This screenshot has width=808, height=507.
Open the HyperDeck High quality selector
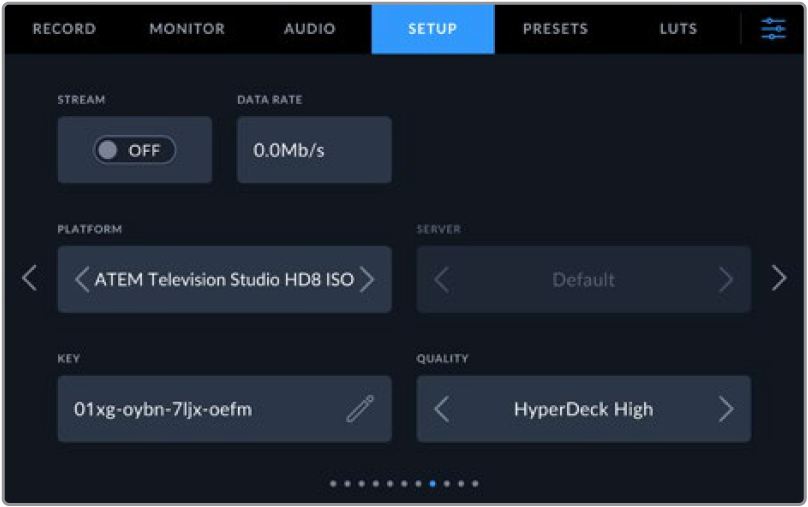[x=583, y=409]
